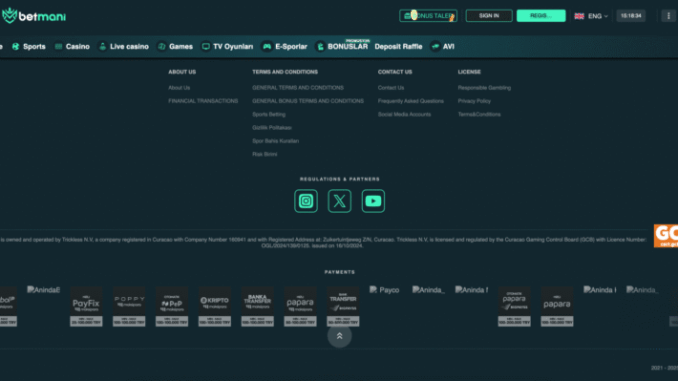The height and width of the screenshot is (381, 678).
Task: Open General Terms and Conditions link
Action: tap(298, 88)
